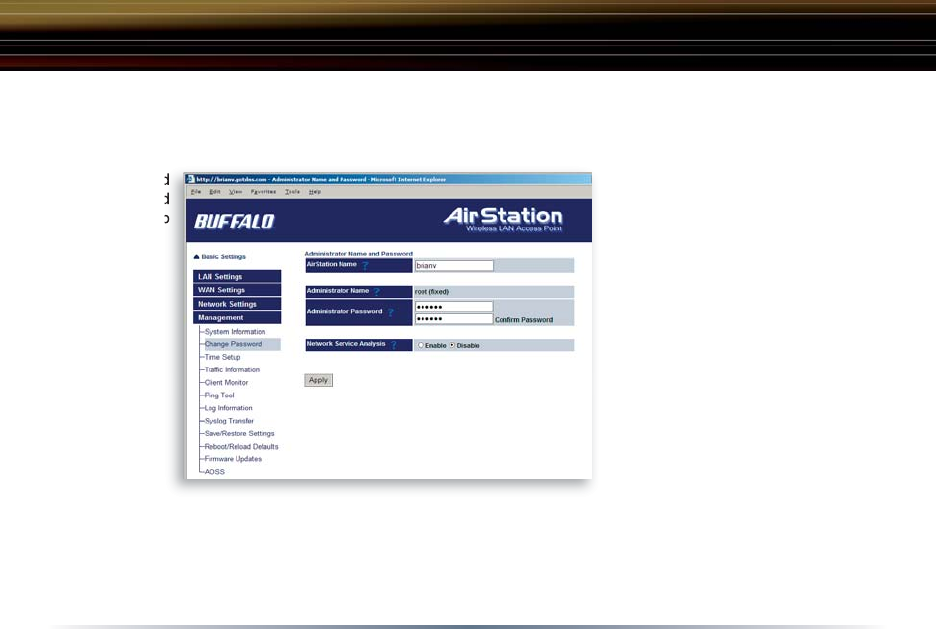Select Enable for Network Service Analysis

pos(421,345)
